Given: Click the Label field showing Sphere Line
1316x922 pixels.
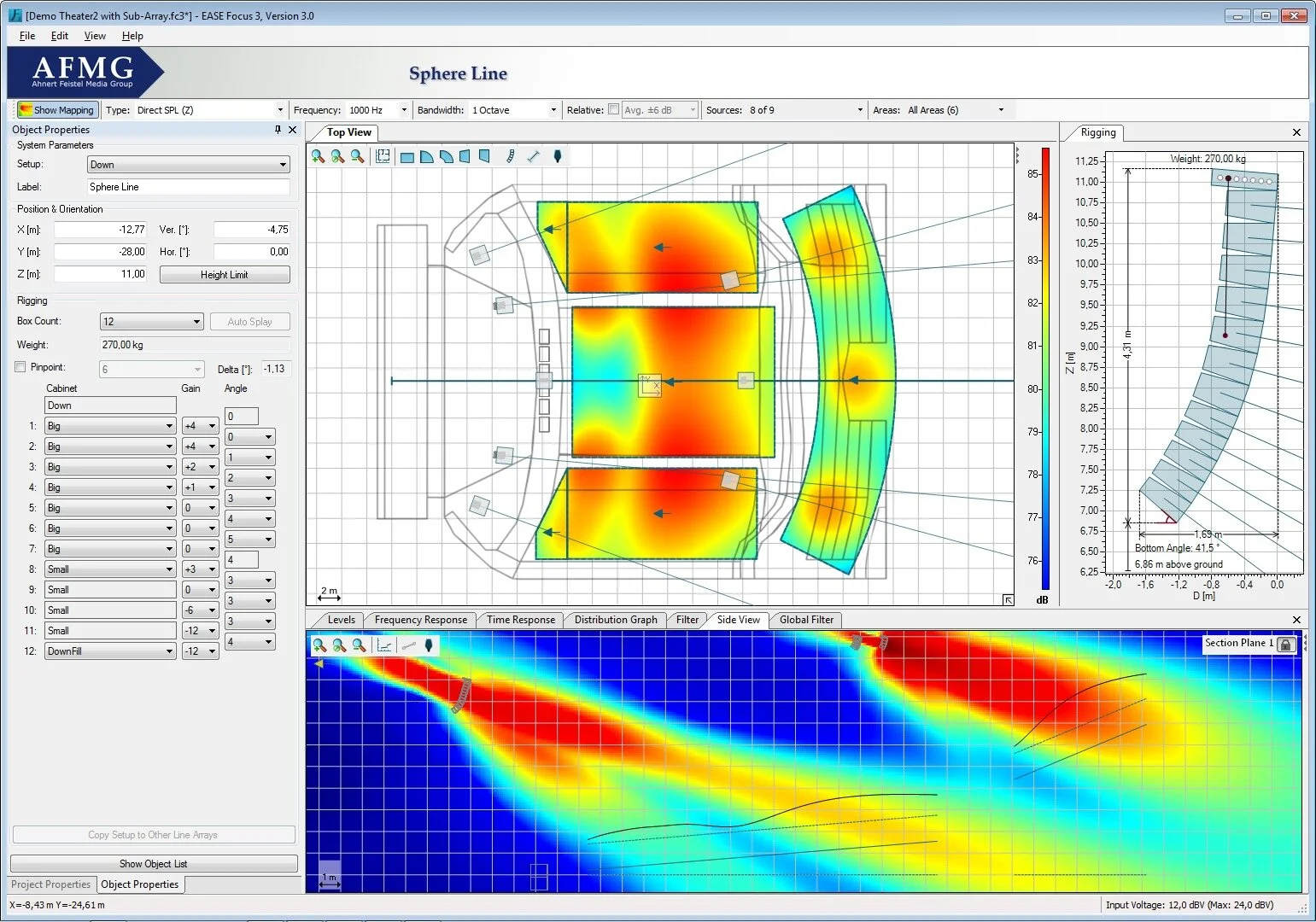Looking at the screenshot, I should [187, 186].
